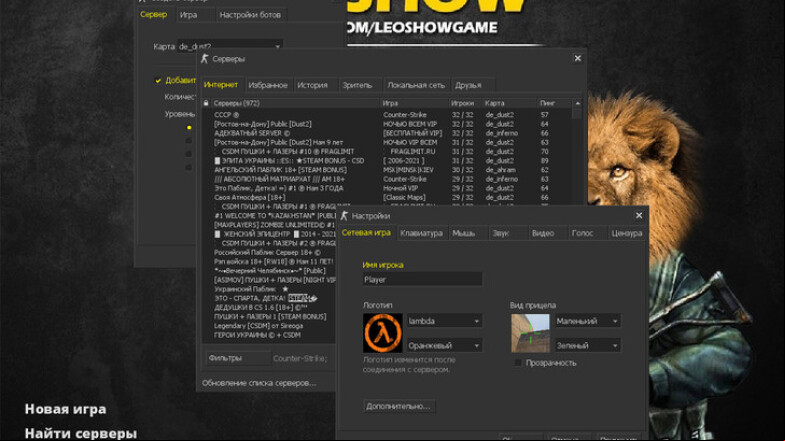This screenshot has height=441, width=785.
Task: Select the Public [Dust2] Нам 9 лет server
Action: pyautogui.click(x=385, y=142)
